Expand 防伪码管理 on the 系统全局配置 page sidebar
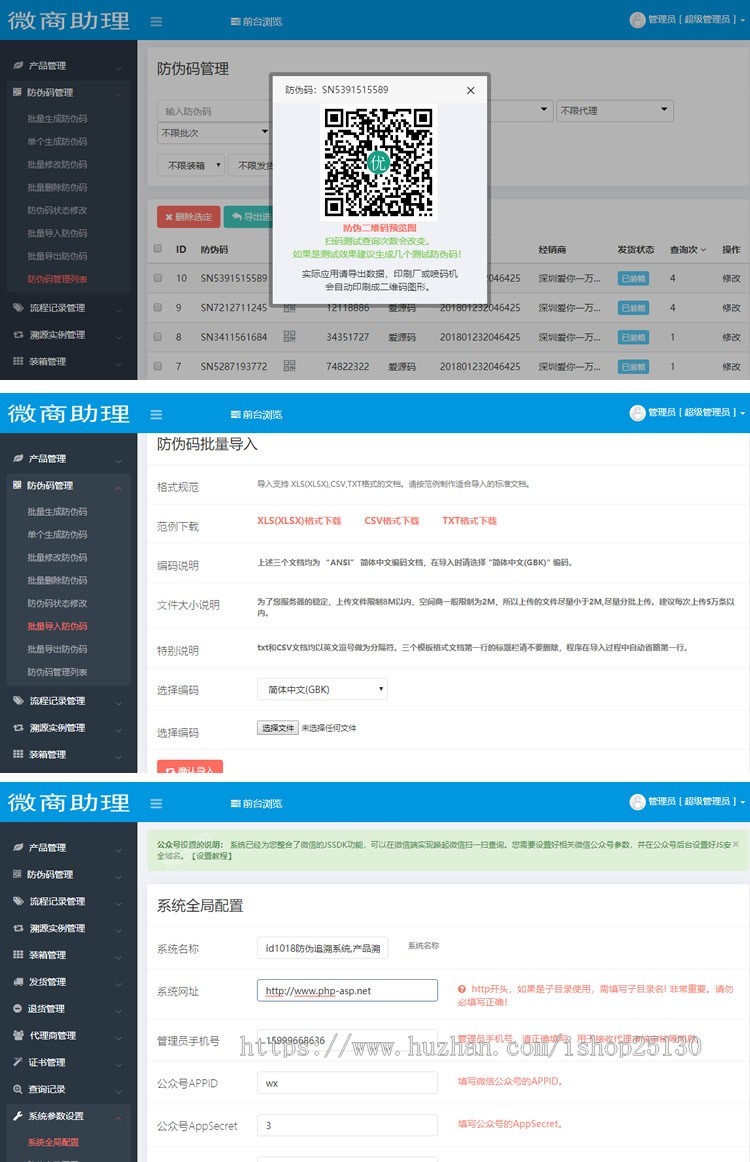This screenshot has width=750, height=1162. [67, 874]
